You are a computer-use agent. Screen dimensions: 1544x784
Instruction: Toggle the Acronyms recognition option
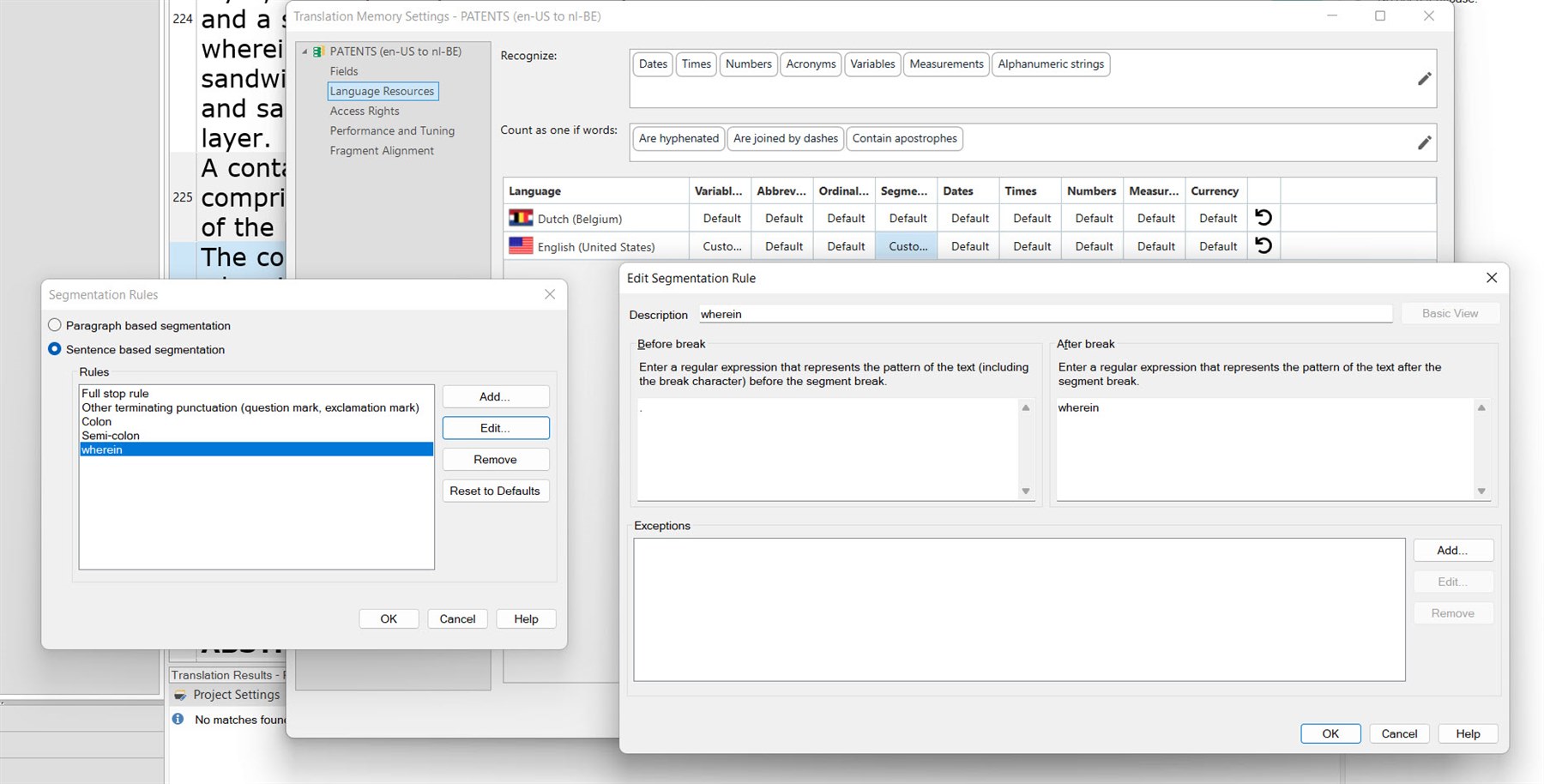coord(810,63)
